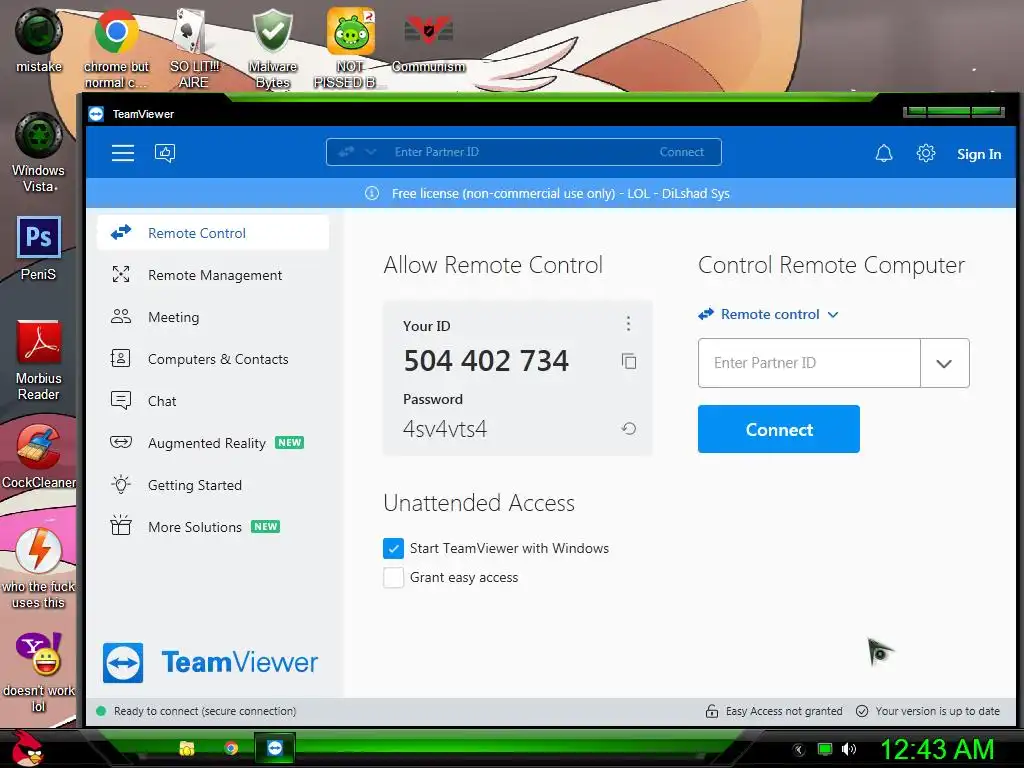The image size is (1024, 768).
Task: Click the 12:43 AM clock
Action: 937,750
